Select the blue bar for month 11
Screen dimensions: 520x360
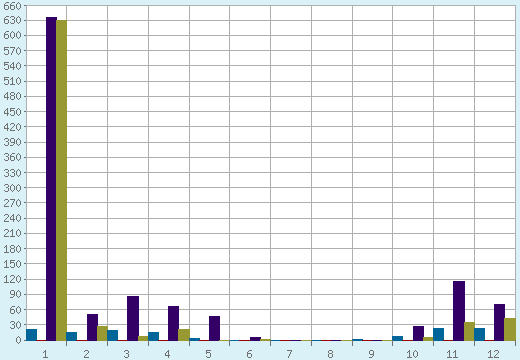coord(439,334)
